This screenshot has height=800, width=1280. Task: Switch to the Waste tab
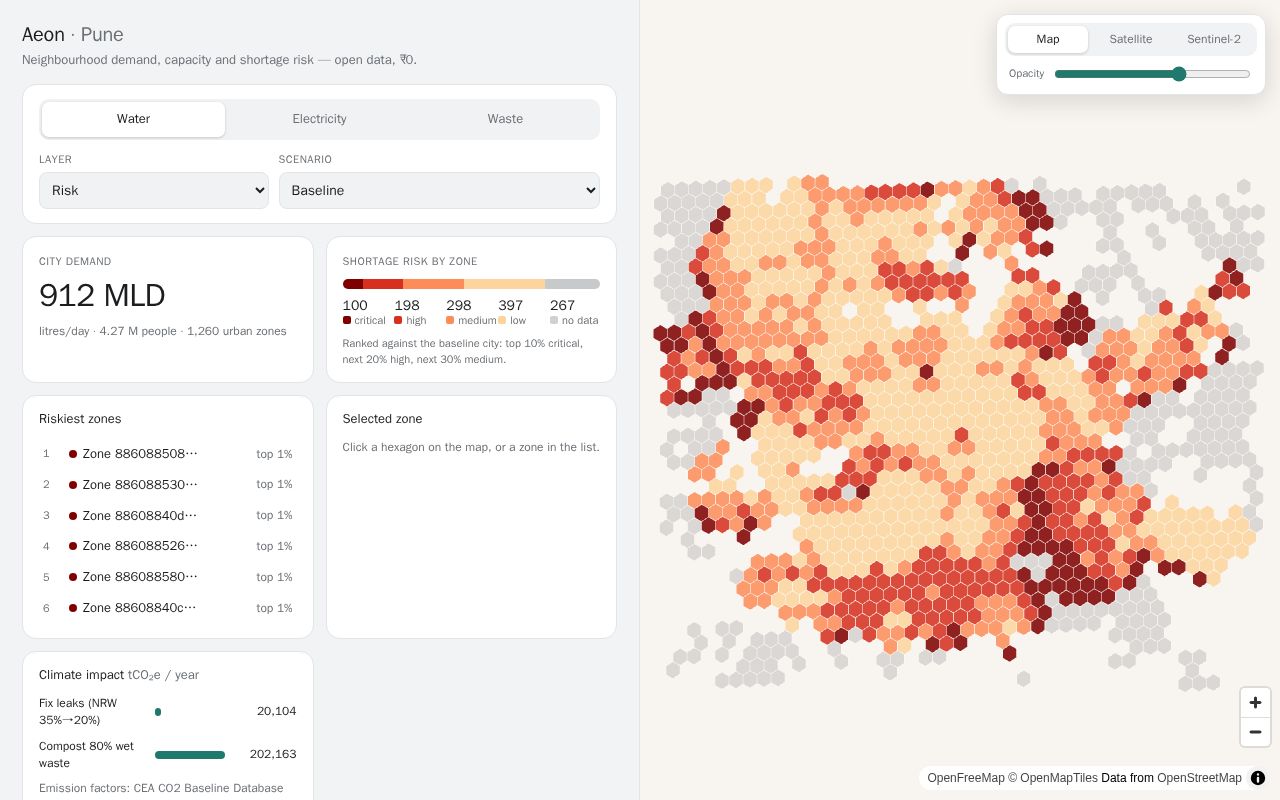505,119
